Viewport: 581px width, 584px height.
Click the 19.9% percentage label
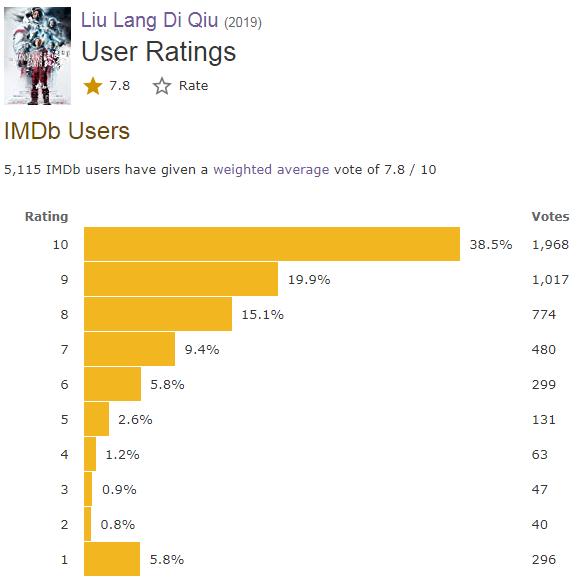point(309,280)
